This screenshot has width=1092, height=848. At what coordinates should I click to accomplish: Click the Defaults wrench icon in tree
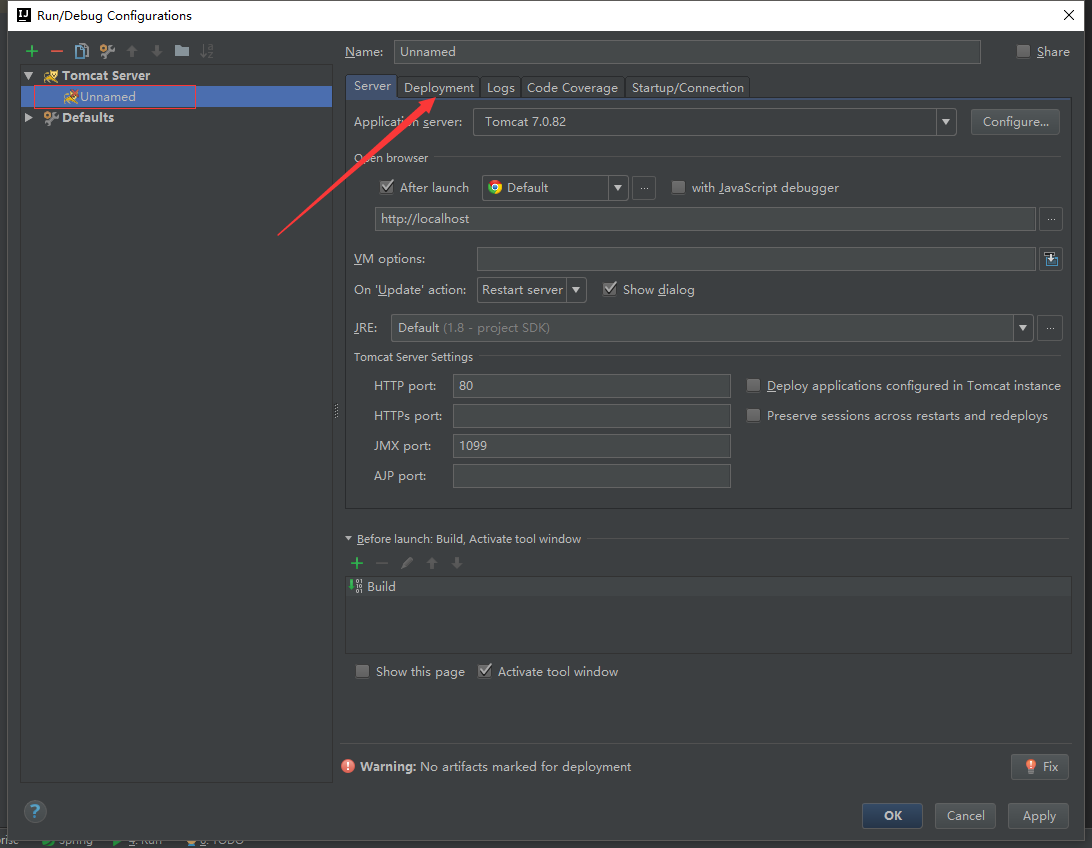(51, 118)
